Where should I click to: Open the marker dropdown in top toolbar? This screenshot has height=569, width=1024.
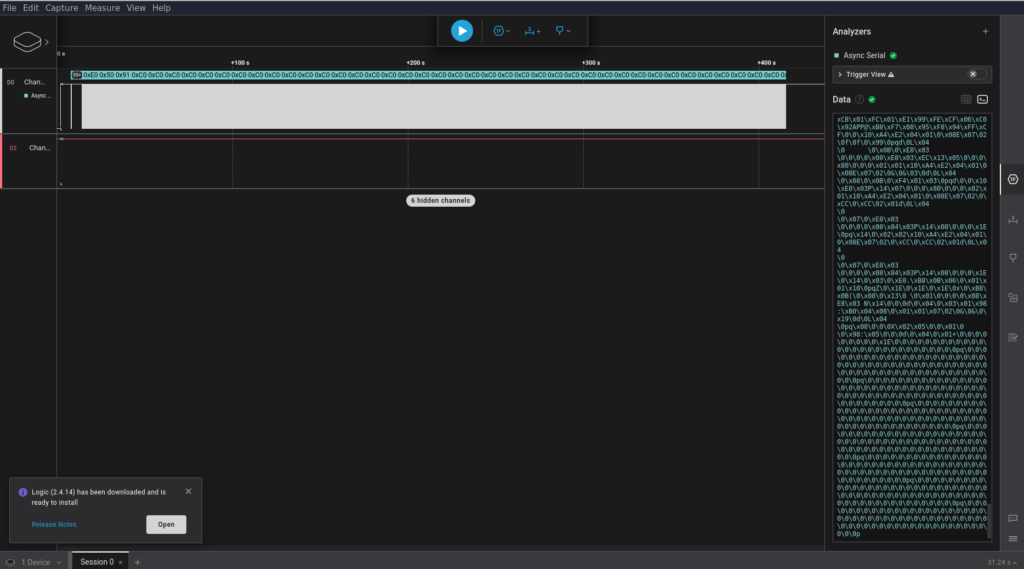(562, 31)
